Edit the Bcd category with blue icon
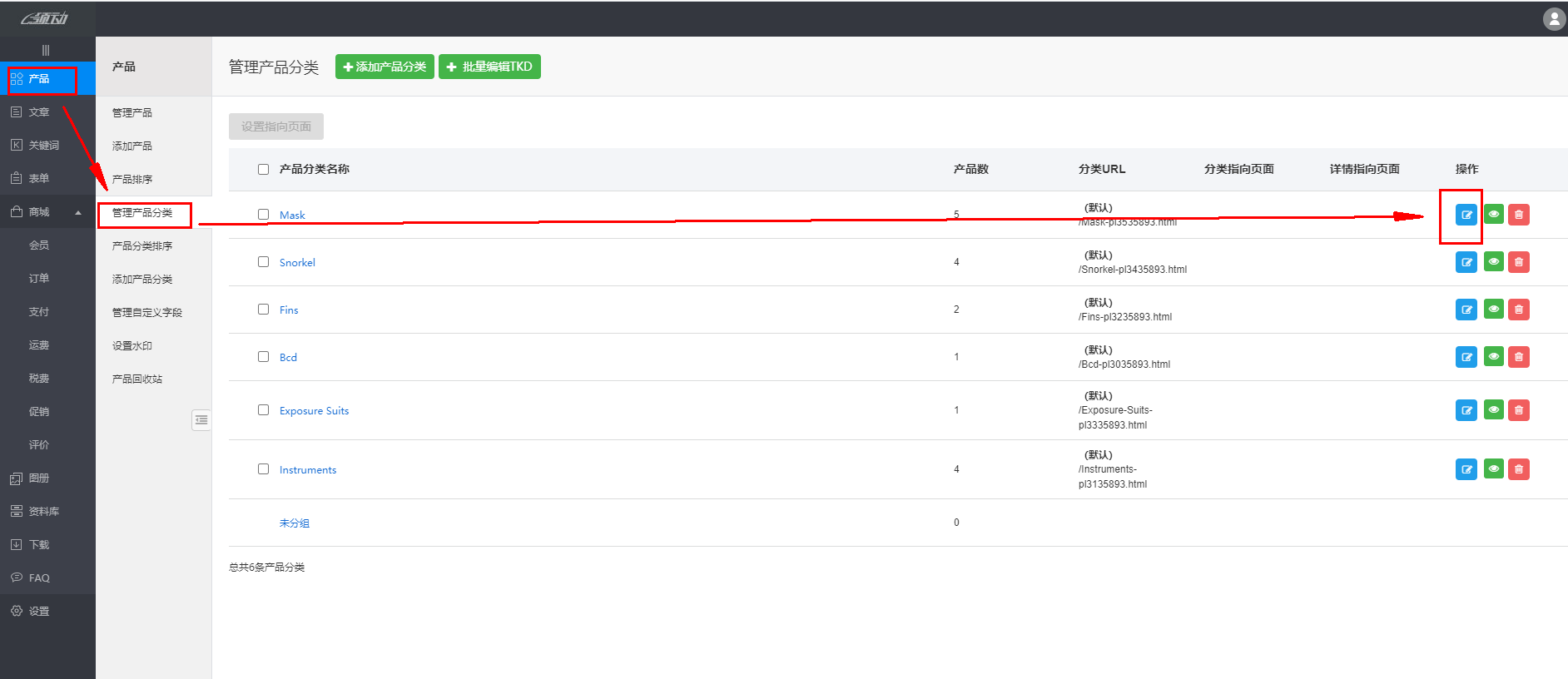Viewport: 1568px width, 679px height. coord(1466,357)
